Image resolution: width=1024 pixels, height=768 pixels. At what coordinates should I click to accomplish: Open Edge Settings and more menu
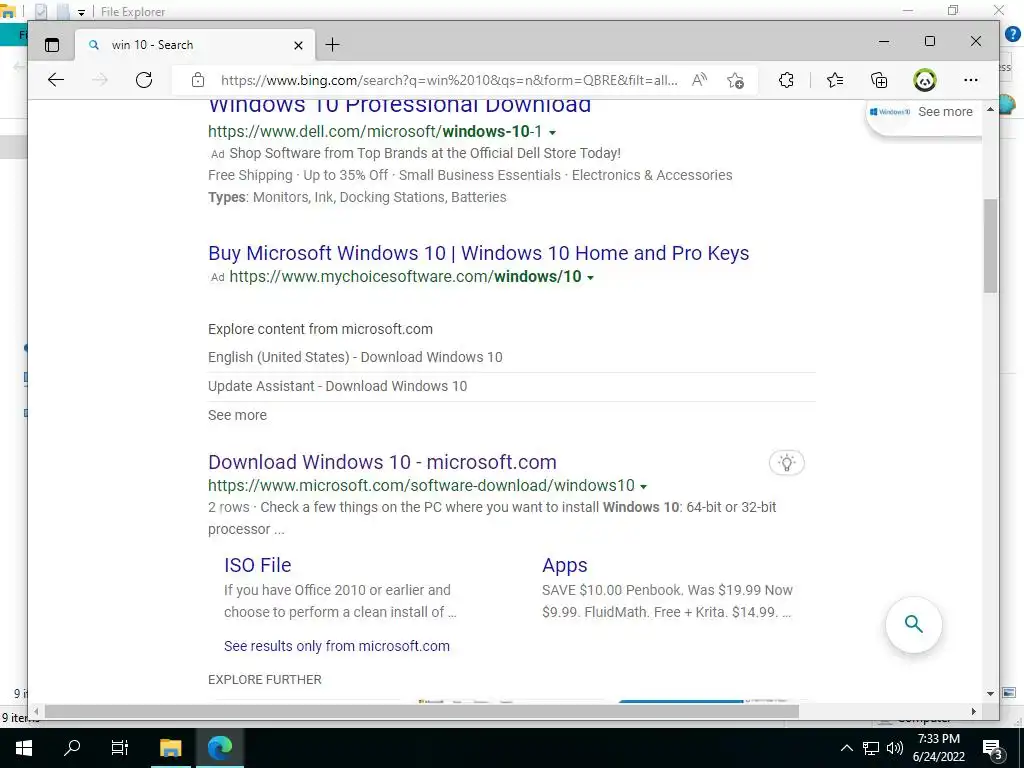point(971,80)
